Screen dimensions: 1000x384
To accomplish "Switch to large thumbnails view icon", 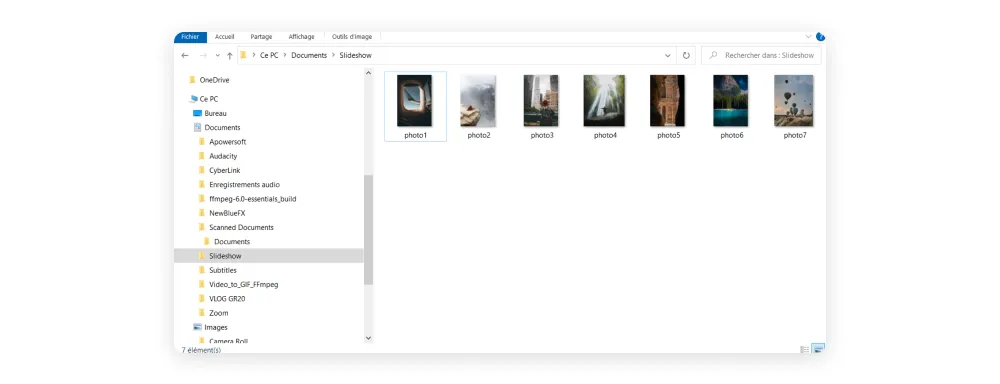I will click(818, 349).
